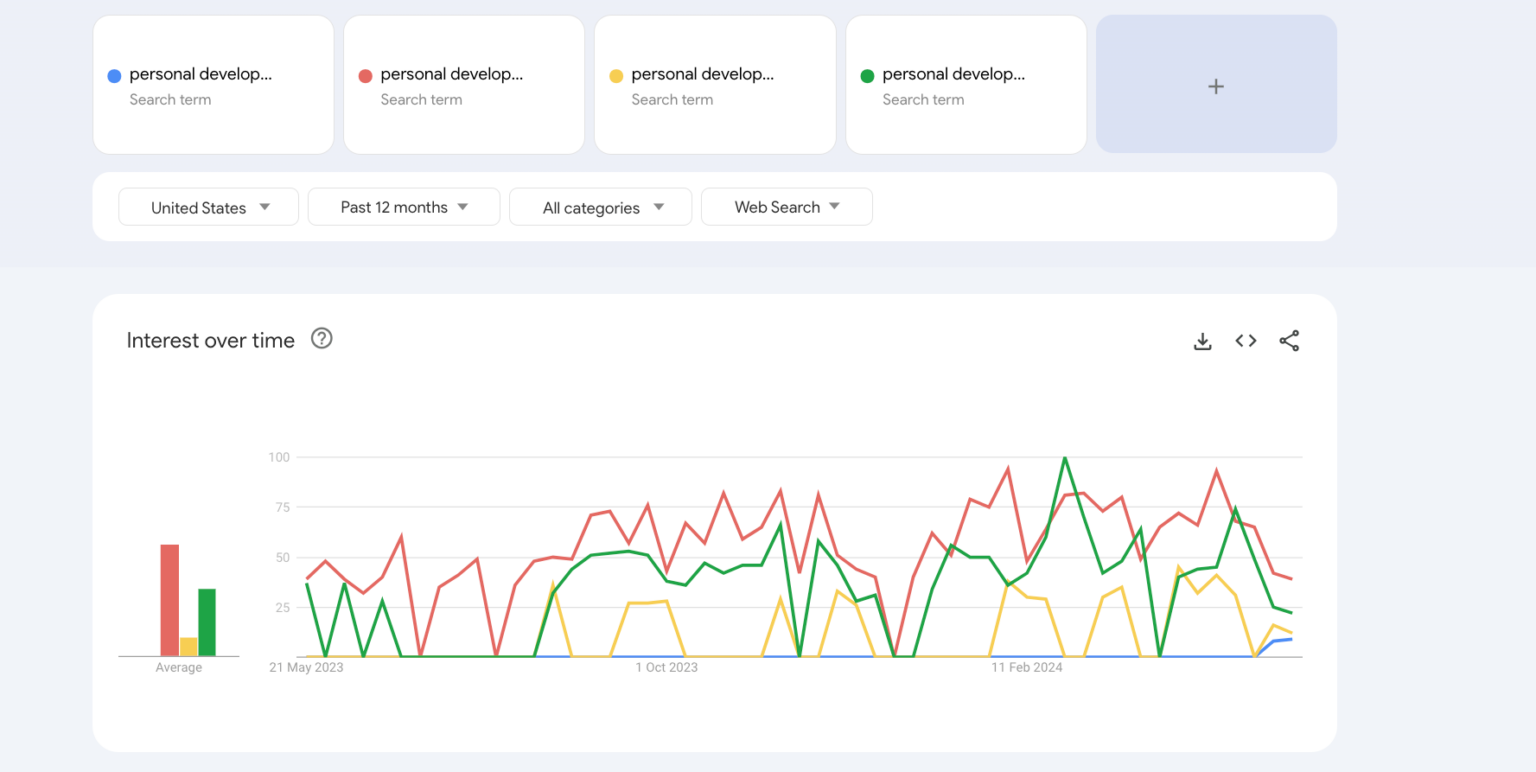
Task: Select the first blue search term card
Action: 213,85
